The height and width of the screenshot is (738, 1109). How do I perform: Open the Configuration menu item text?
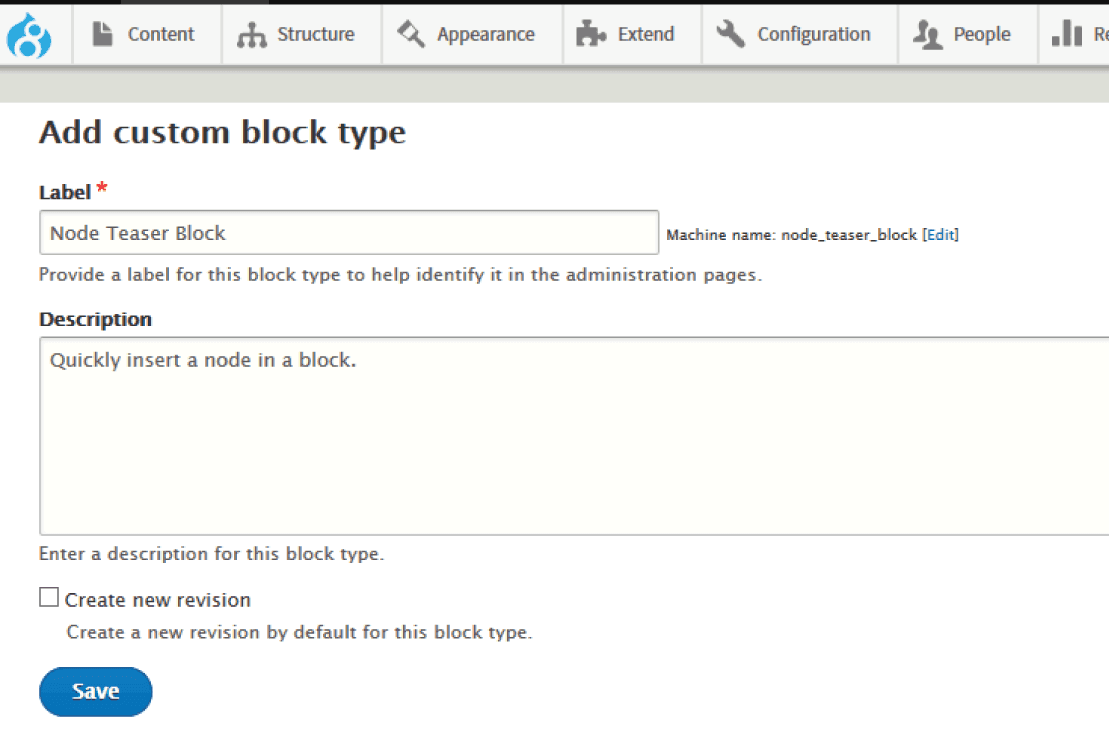point(814,34)
